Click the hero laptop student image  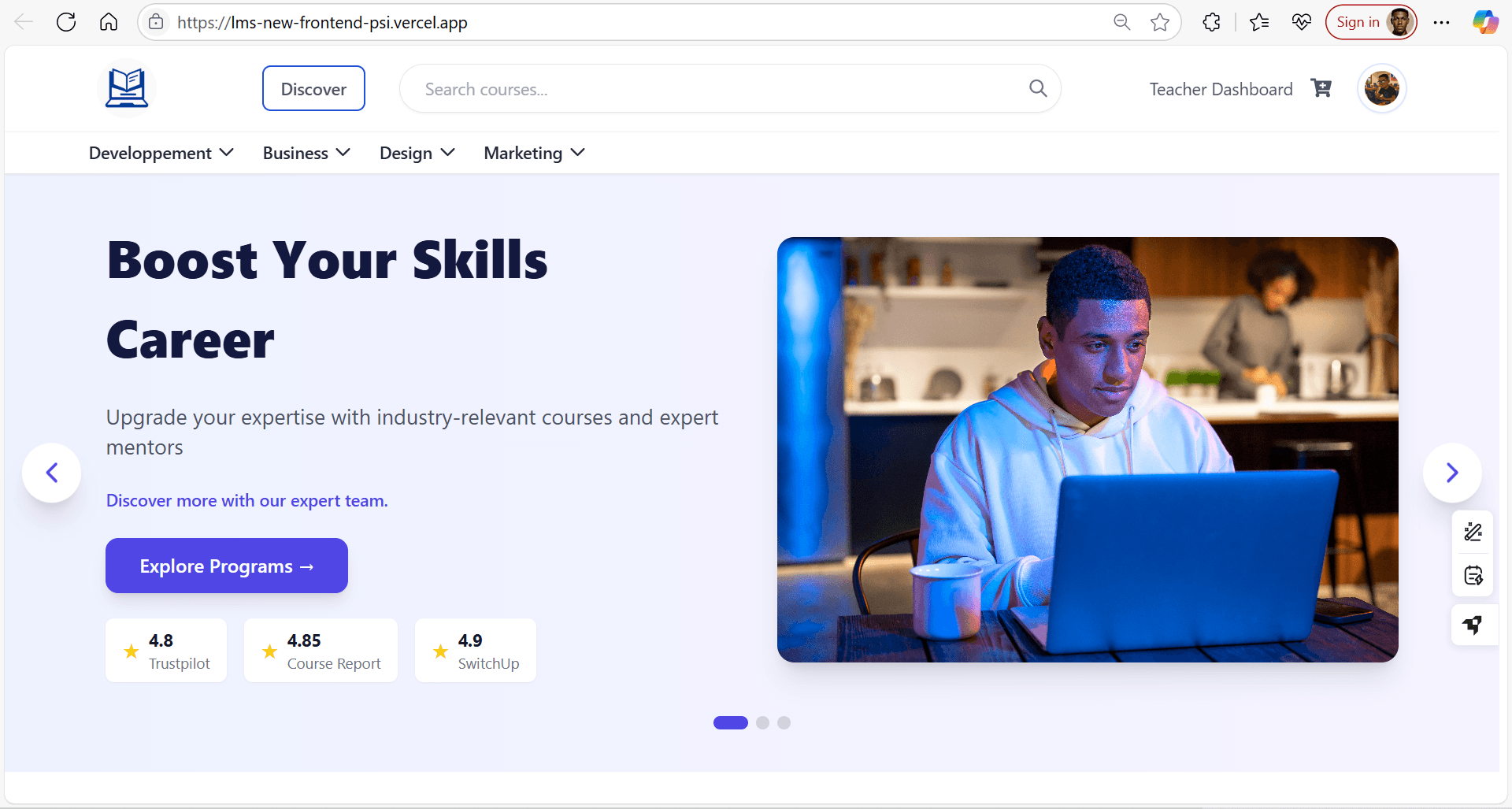click(x=1088, y=450)
